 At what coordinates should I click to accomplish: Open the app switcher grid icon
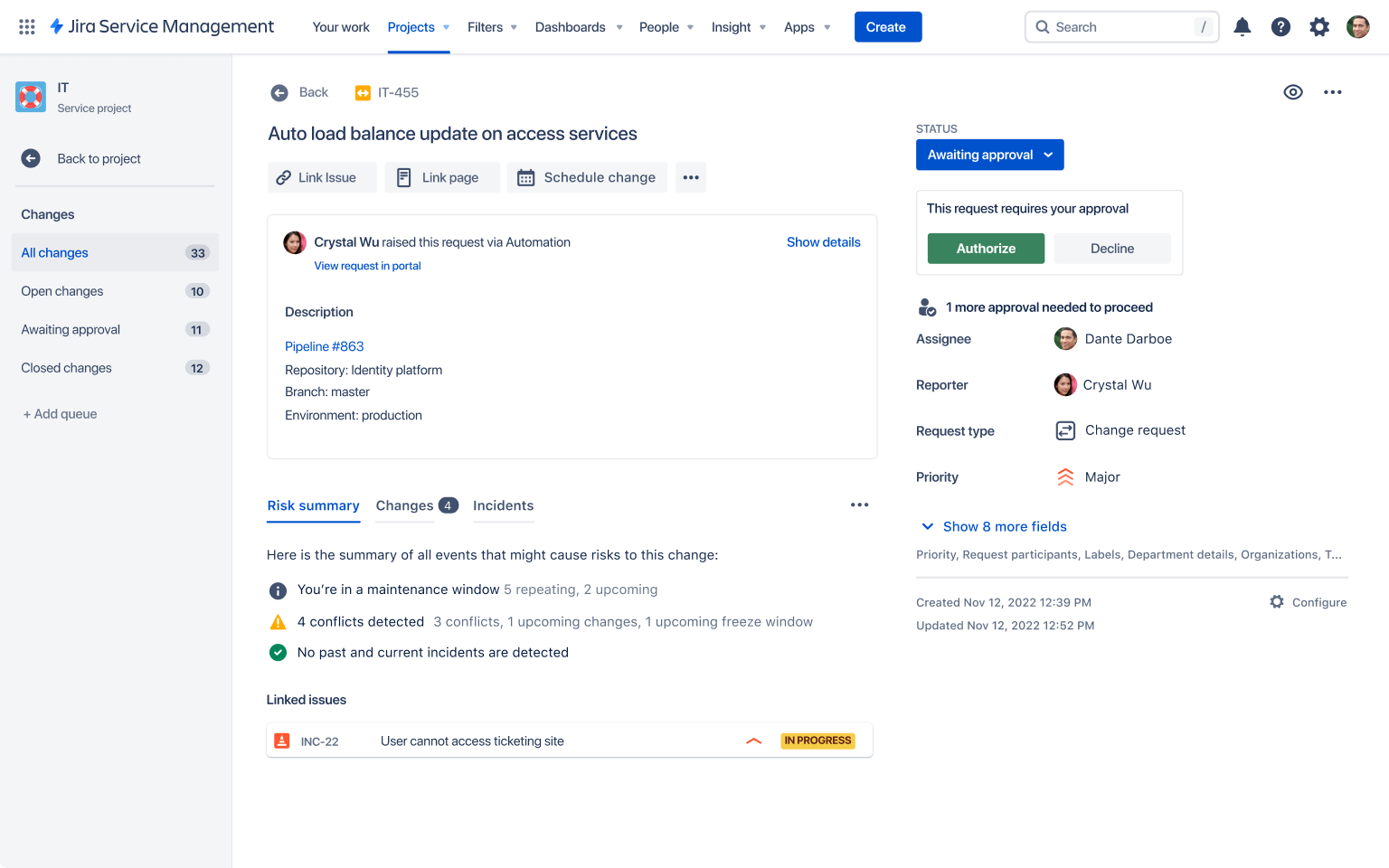pos(27,27)
